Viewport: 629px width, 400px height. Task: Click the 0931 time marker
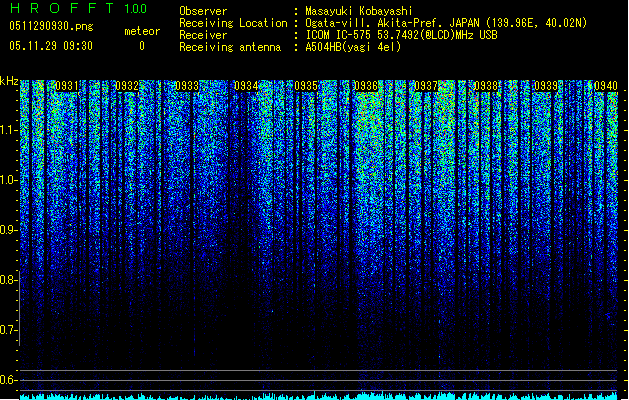[x=67, y=86]
